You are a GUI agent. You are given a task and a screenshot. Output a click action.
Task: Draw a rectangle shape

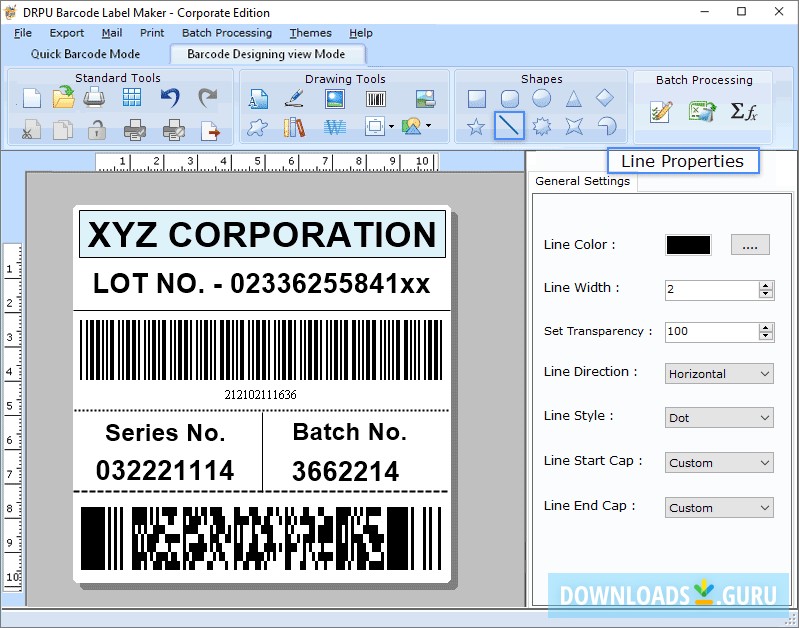click(476, 98)
